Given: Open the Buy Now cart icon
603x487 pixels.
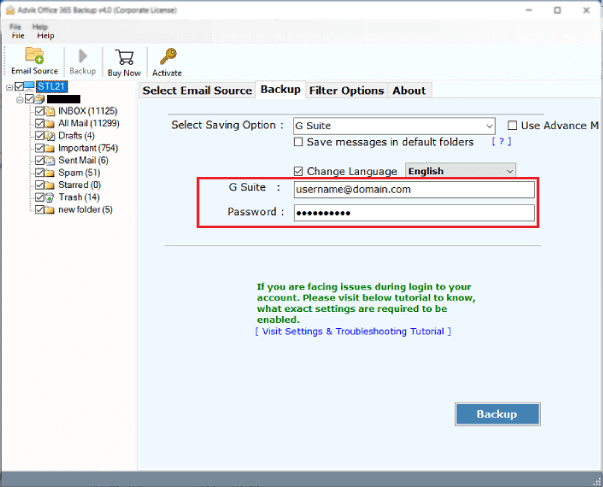Looking at the screenshot, I should point(125,57).
